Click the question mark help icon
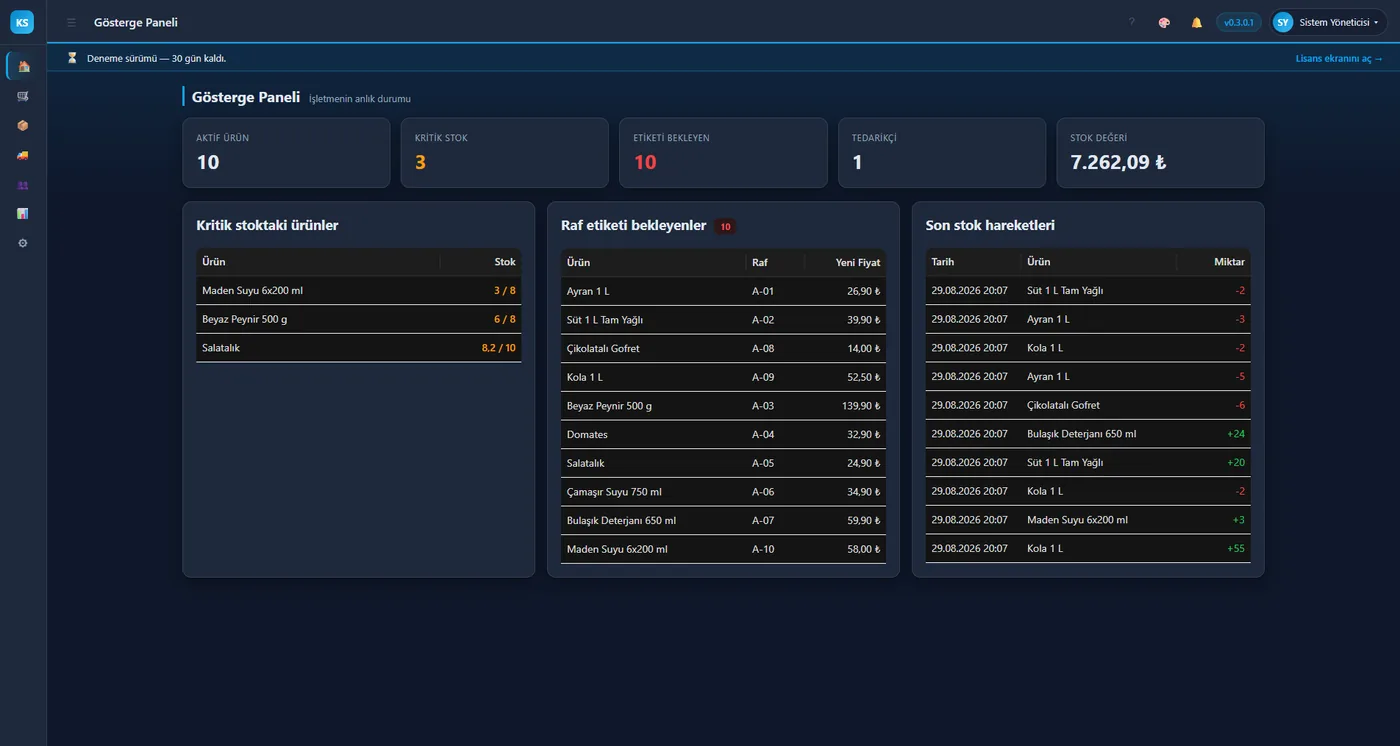Viewport: 1400px width, 746px height. (1132, 22)
